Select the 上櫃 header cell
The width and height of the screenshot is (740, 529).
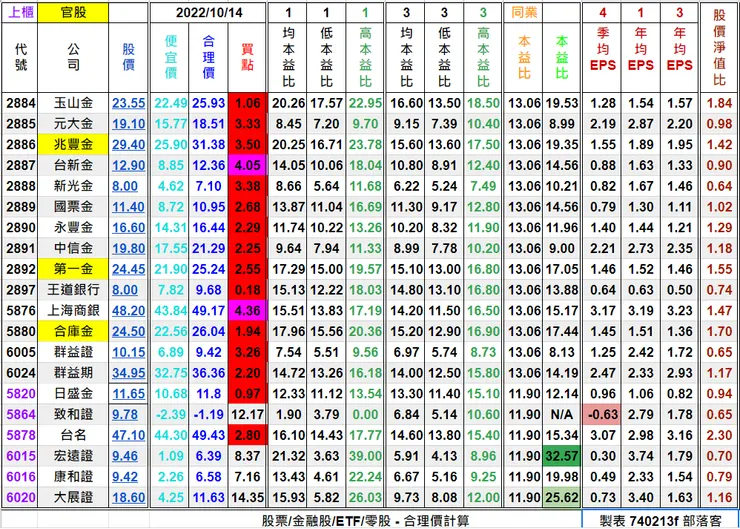coord(20,12)
